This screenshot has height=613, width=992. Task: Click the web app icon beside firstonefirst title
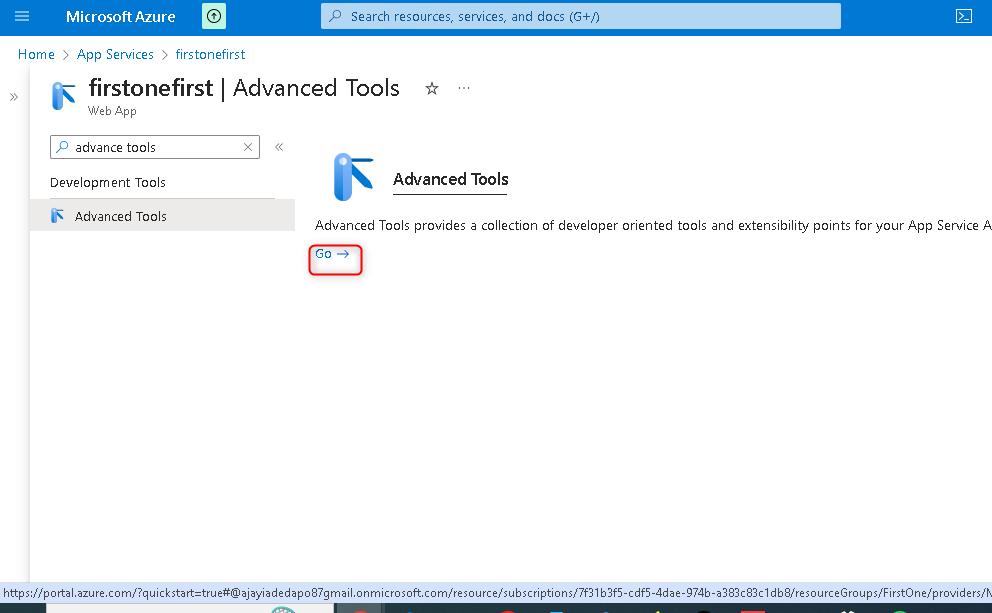pyautogui.click(x=63, y=96)
